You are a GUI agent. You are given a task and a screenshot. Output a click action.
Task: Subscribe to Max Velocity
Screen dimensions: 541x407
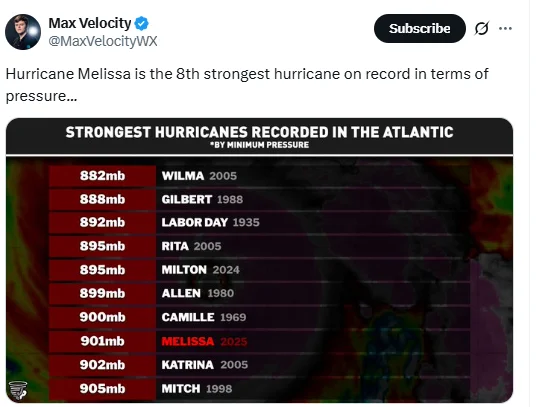420,28
